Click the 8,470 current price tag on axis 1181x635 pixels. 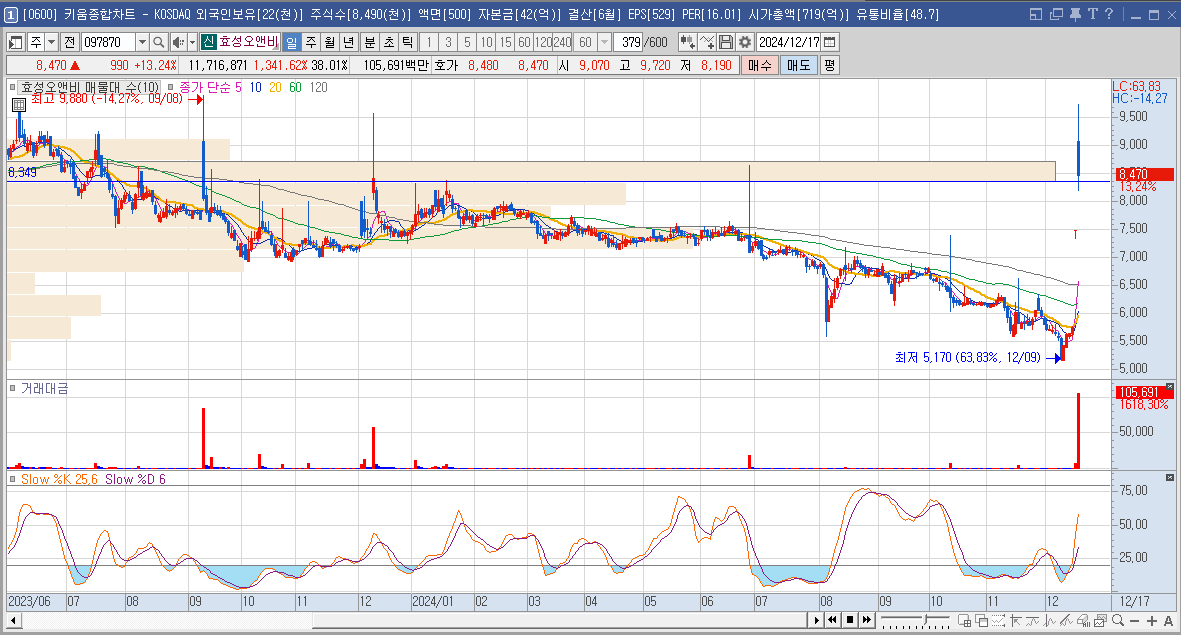click(1143, 174)
